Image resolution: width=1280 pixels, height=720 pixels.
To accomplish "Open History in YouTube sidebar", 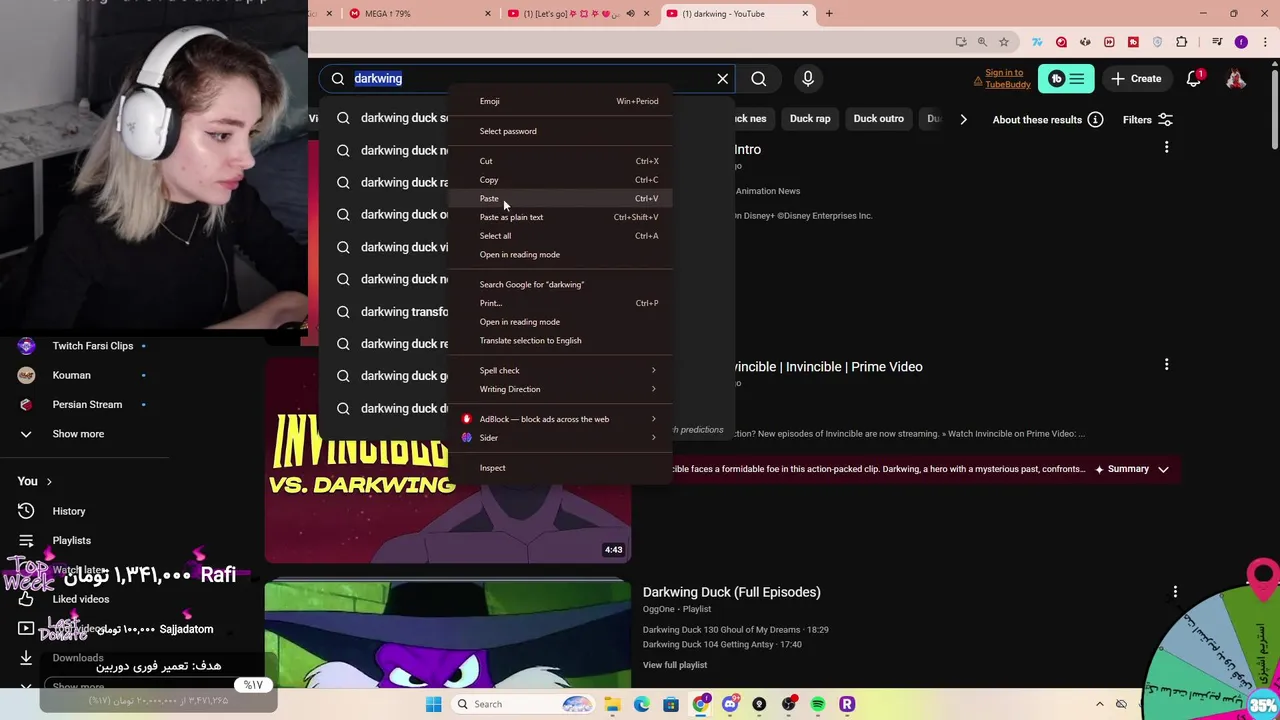I will [69, 511].
